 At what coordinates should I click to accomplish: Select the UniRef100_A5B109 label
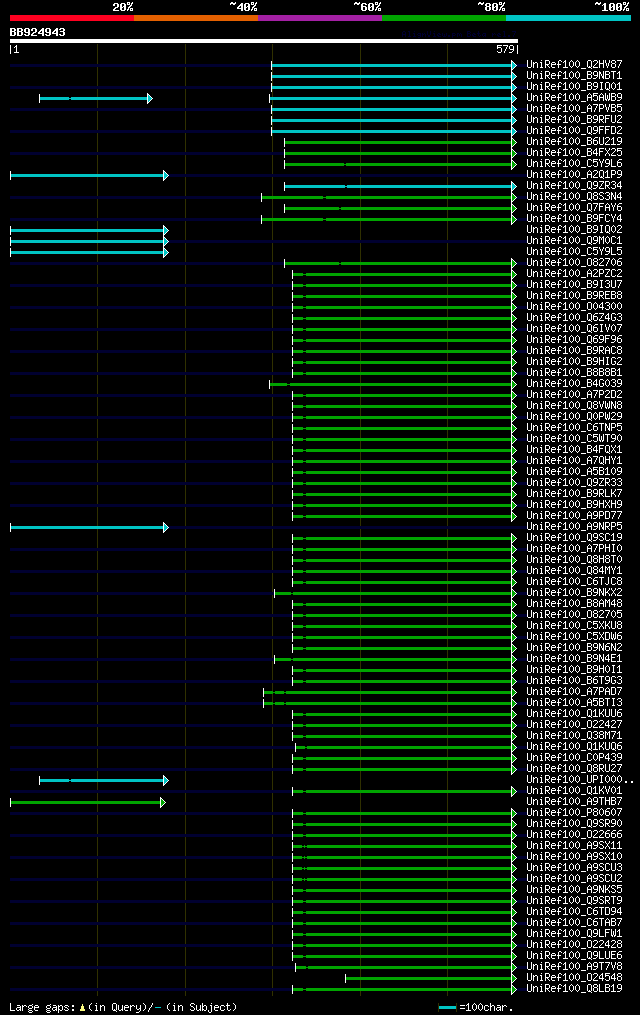pos(574,472)
